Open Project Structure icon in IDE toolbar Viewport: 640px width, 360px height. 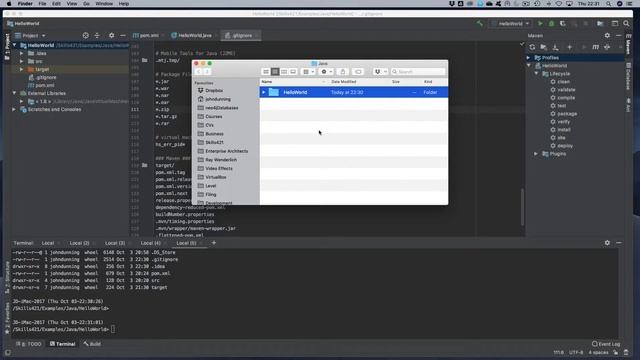600,24
